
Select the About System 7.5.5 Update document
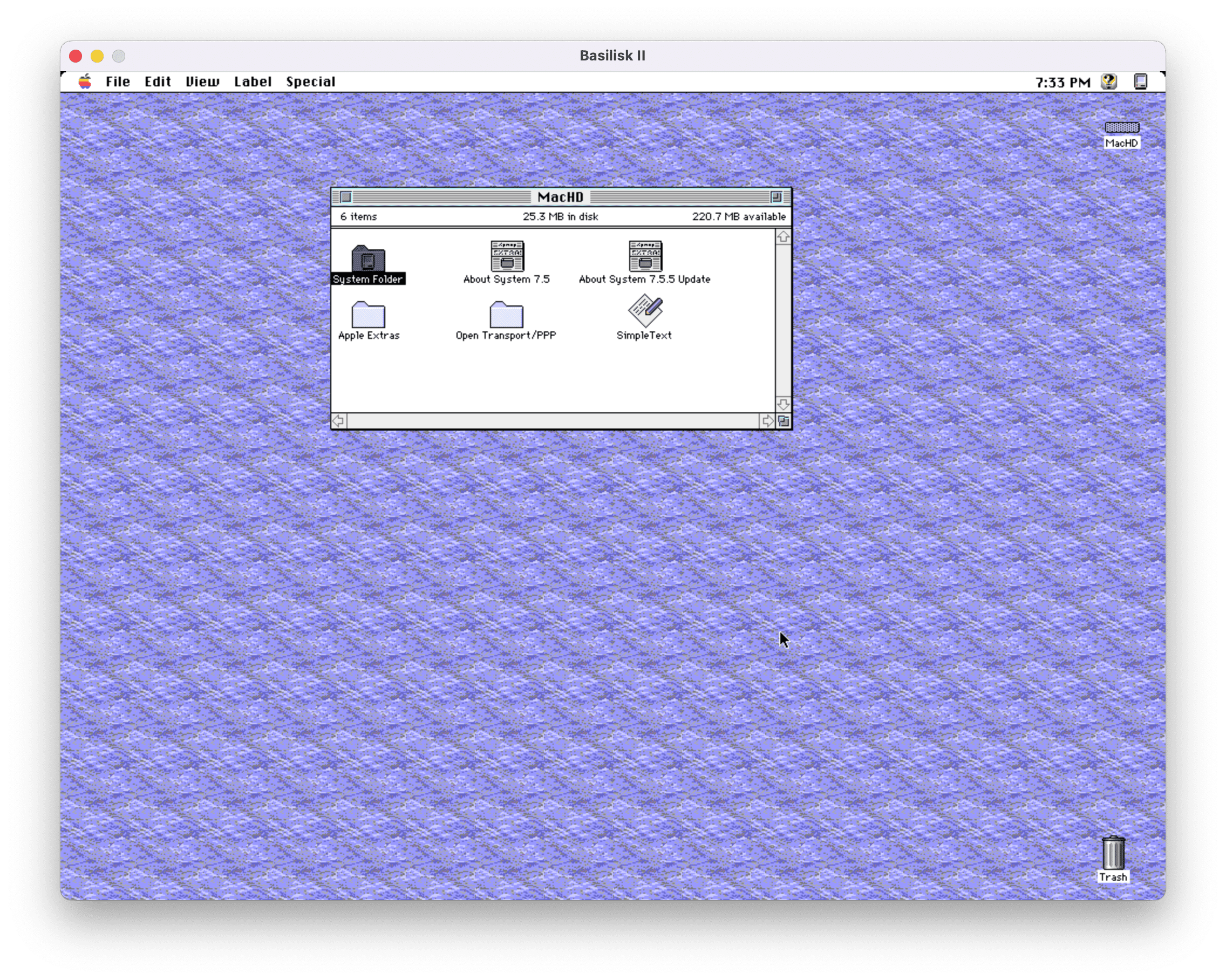tap(645, 256)
